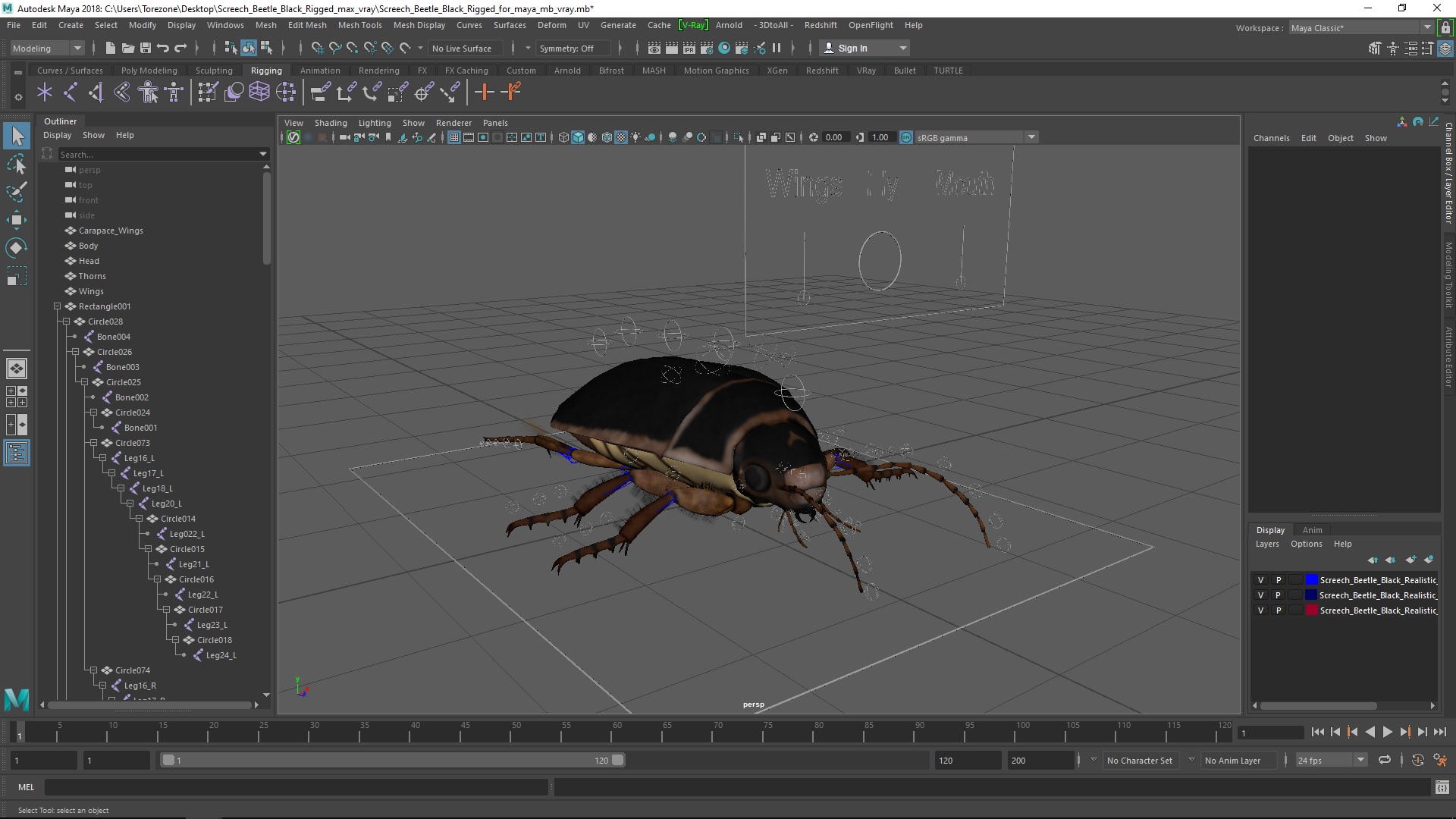Open the Outliner search filter dropdown arrow
Screen dimensions: 1456x819
pyautogui.click(x=263, y=154)
